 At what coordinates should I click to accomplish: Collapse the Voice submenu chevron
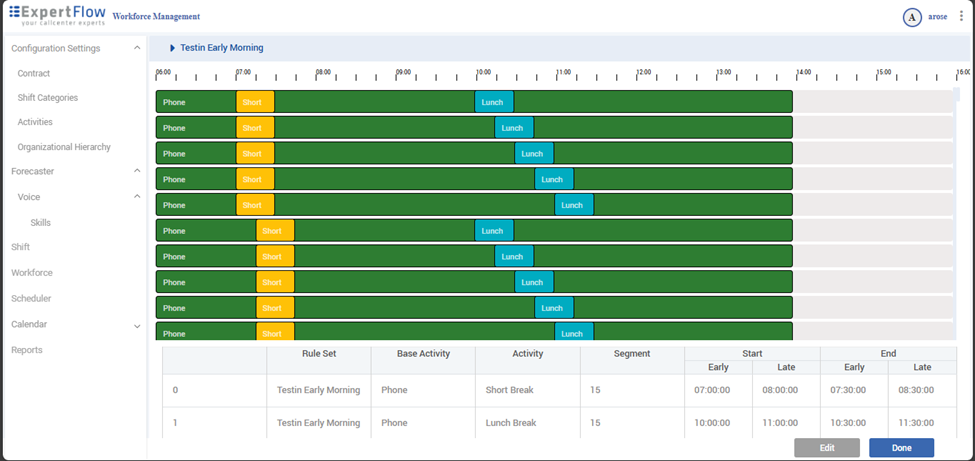(x=137, y=197)
